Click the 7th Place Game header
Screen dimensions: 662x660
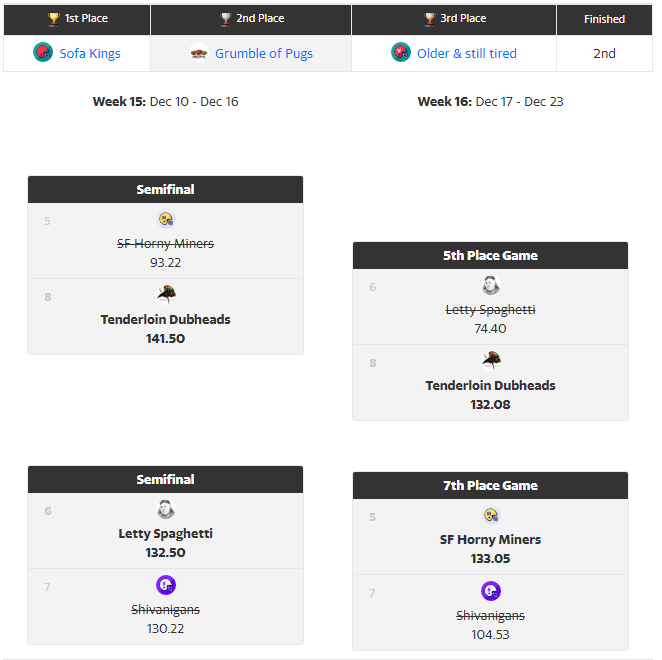pos(490,486)
